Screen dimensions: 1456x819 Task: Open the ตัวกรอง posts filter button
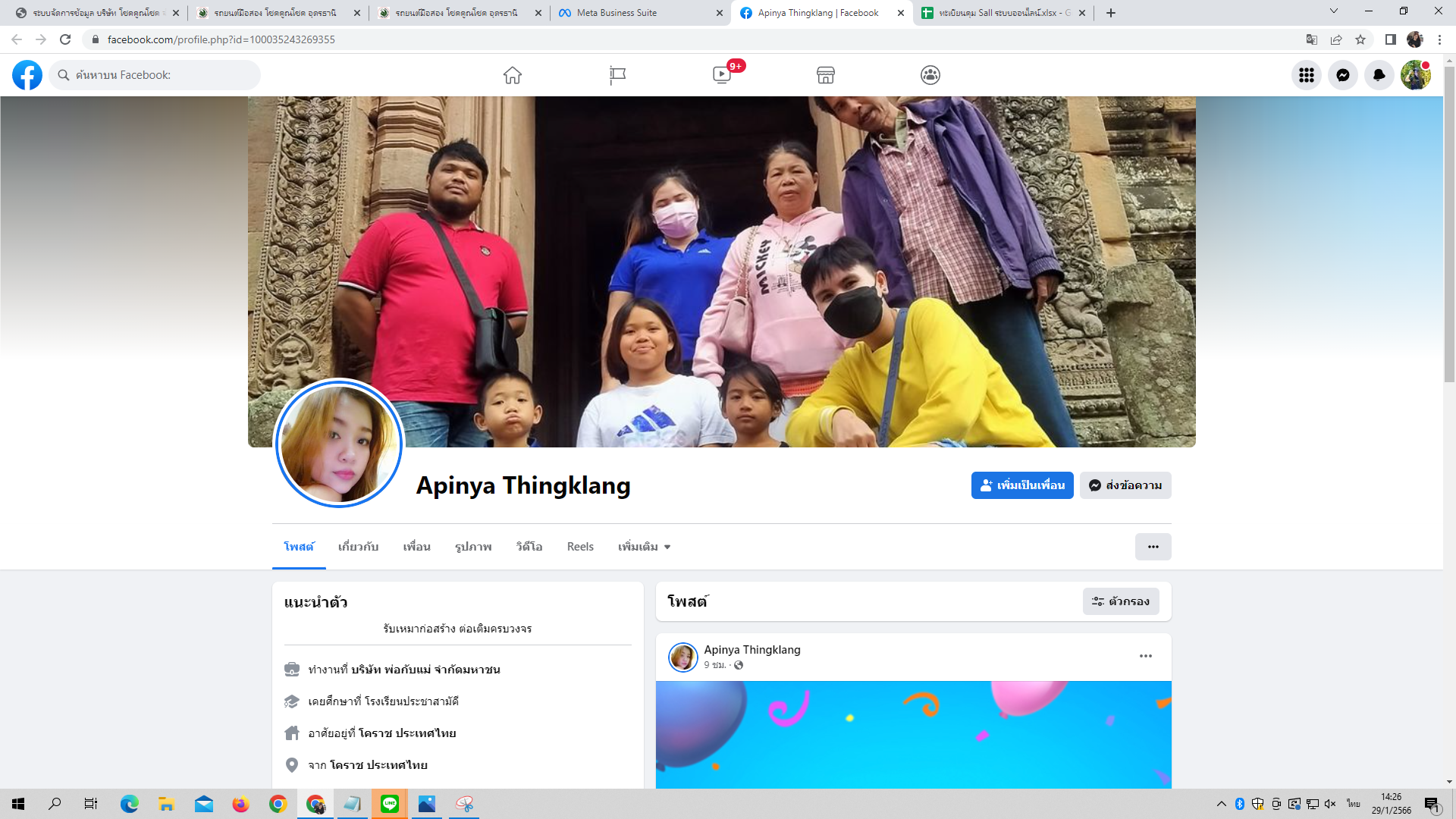(1121, 601)
